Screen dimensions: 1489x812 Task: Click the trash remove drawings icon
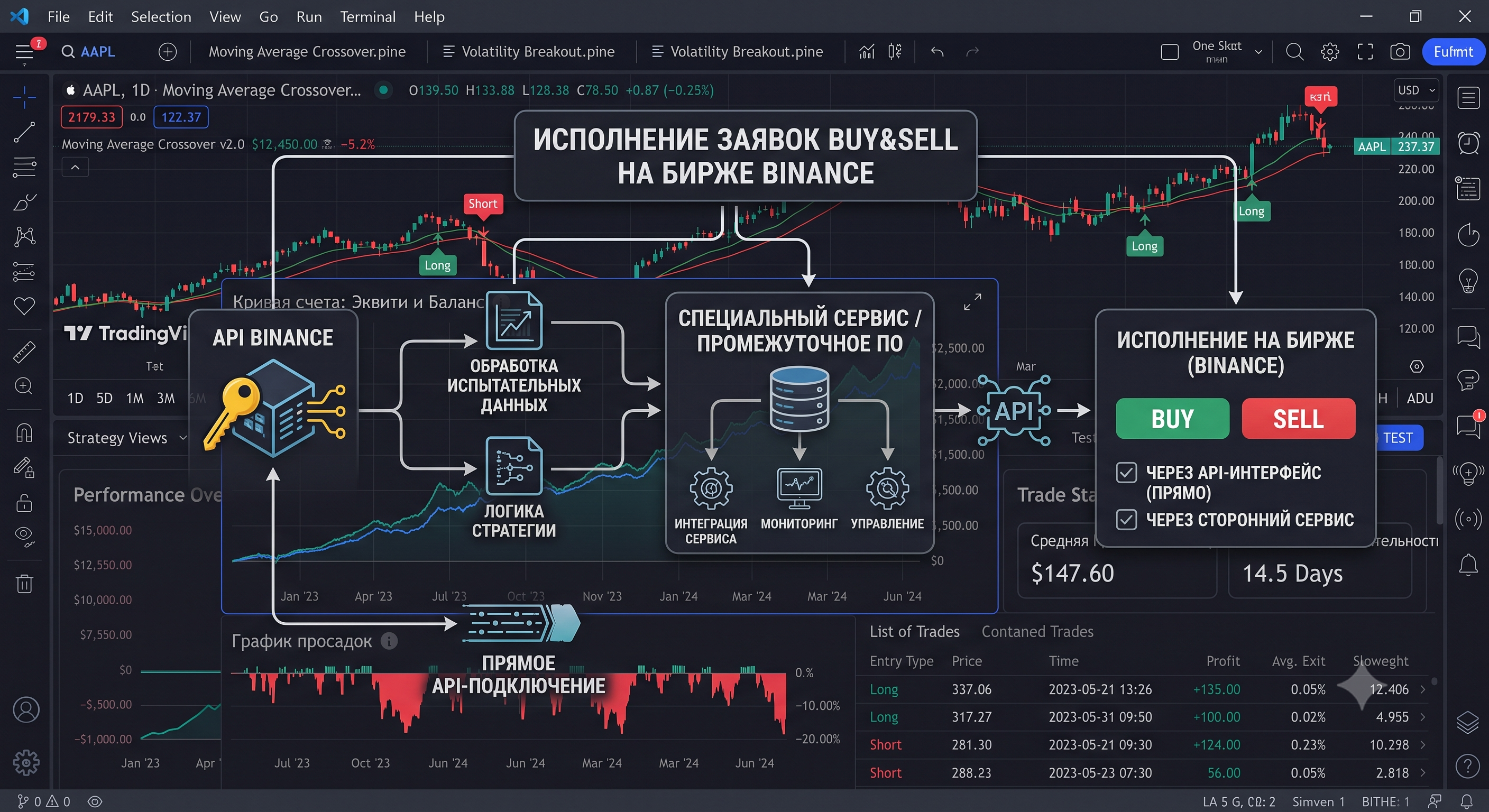(x=24, y=583)
